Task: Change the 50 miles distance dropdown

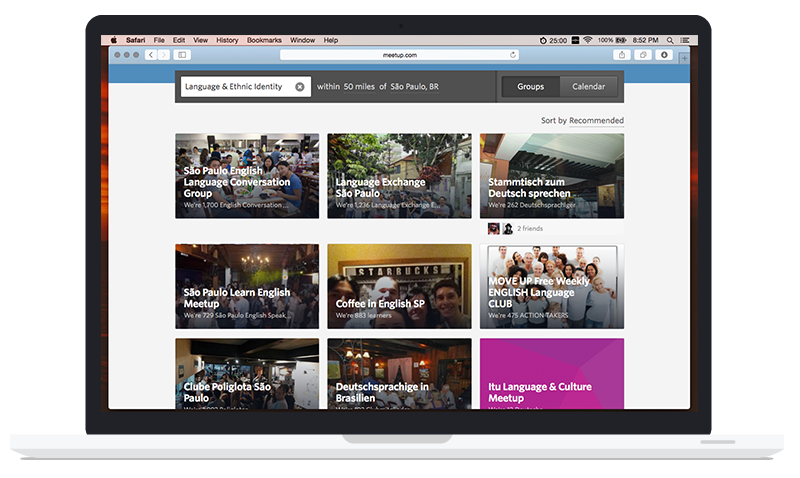Action: pyautogui.click(x=359, y=87)
